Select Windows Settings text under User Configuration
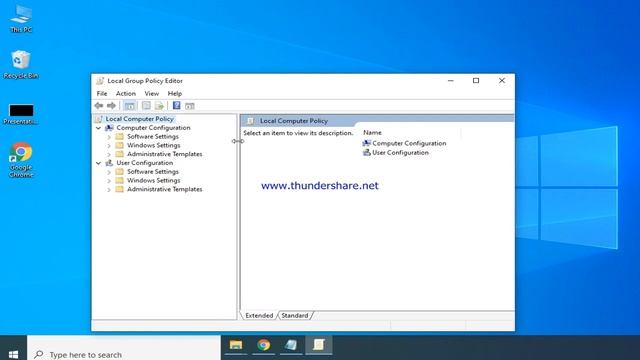Viewport: 640px width, 360px height. tap(153, 180)
